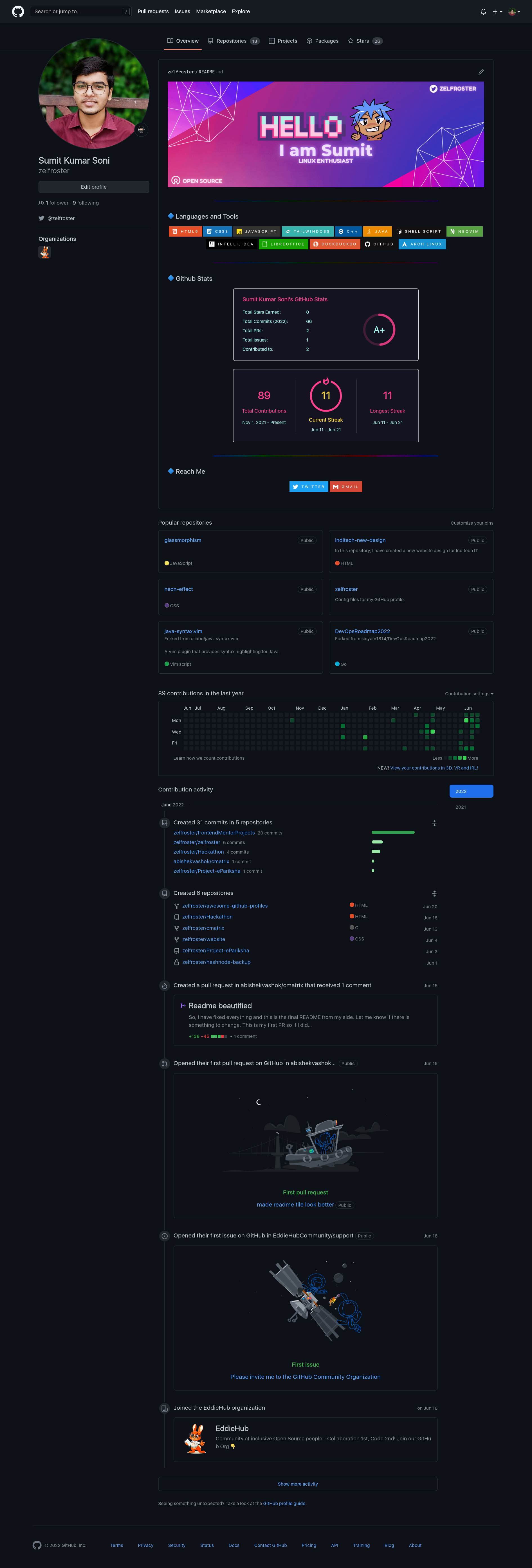The width and height of the screenshot is (532, 1568).
Task: Open the EddieHub organization avatar in the sidebar
Action: [x=44, y=252]
